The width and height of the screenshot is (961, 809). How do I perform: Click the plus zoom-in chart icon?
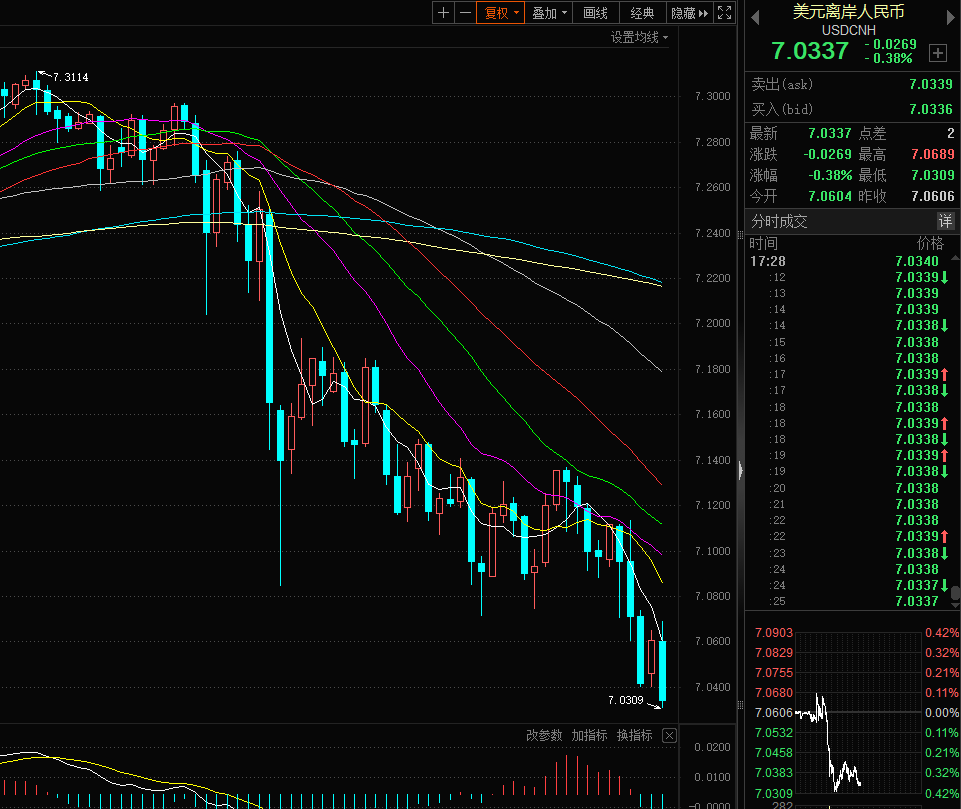click(444, 13)
